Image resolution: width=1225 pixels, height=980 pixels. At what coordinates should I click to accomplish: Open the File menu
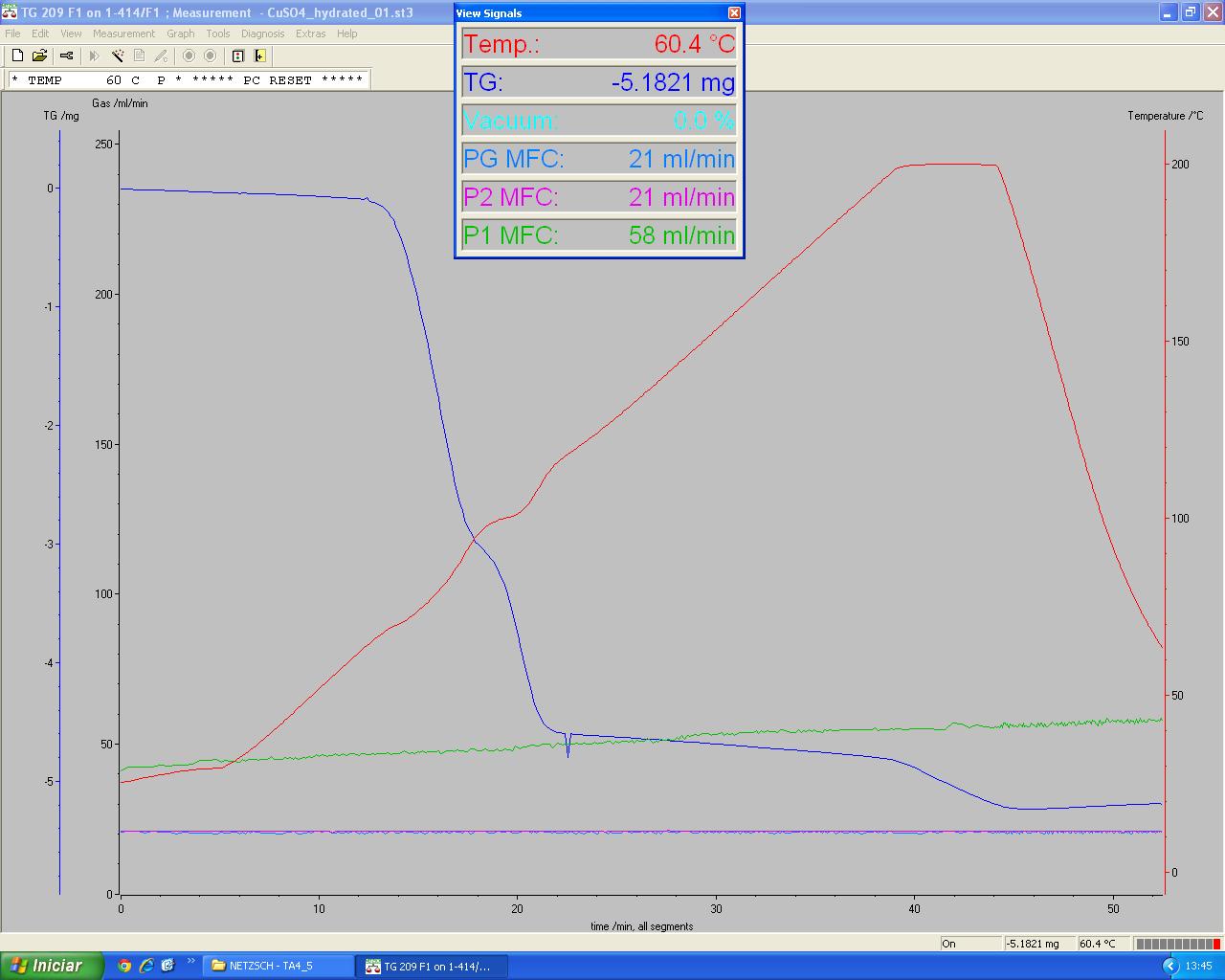point(12,33)
